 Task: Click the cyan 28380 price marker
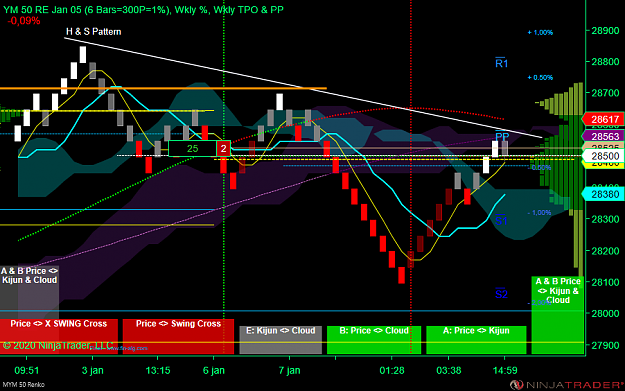603,194
